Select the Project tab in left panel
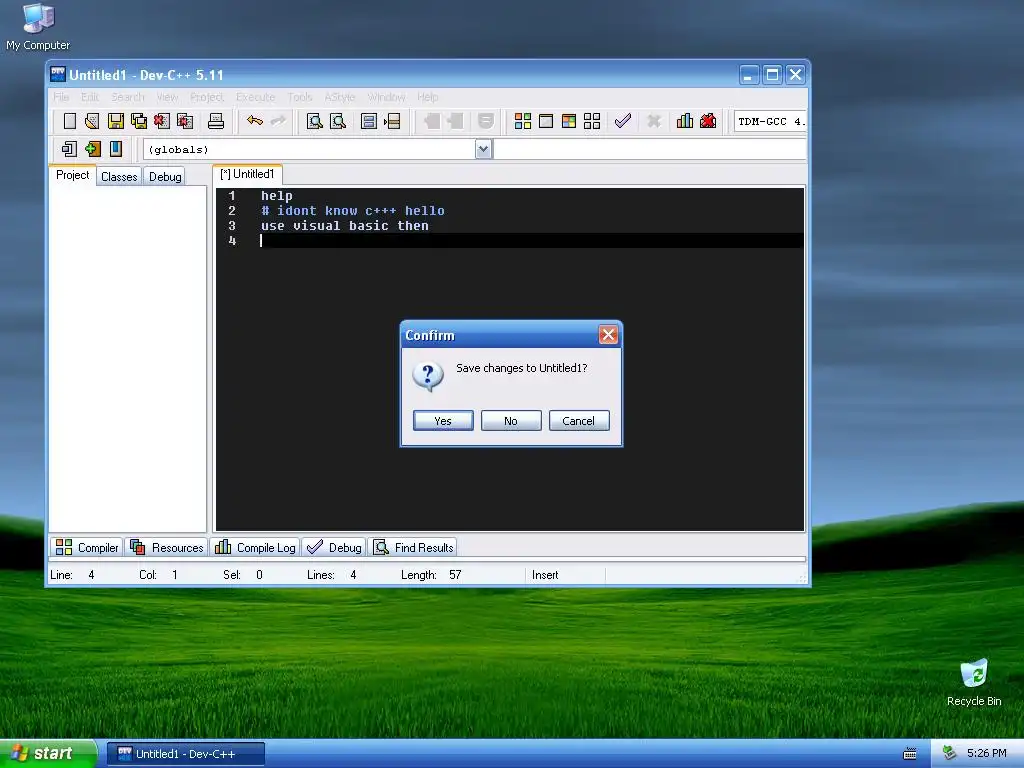Screen dimensions: 1024x768 pyautogui.click(x=72, y=175)
